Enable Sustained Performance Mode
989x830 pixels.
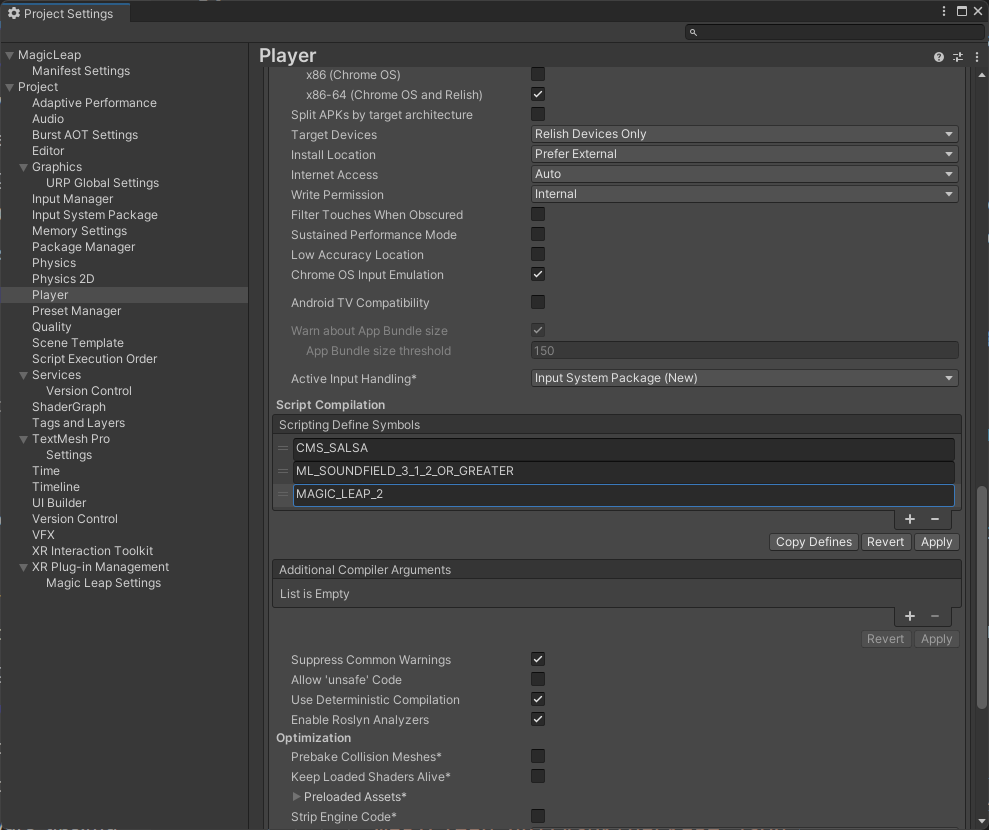(x=538, y=234)
